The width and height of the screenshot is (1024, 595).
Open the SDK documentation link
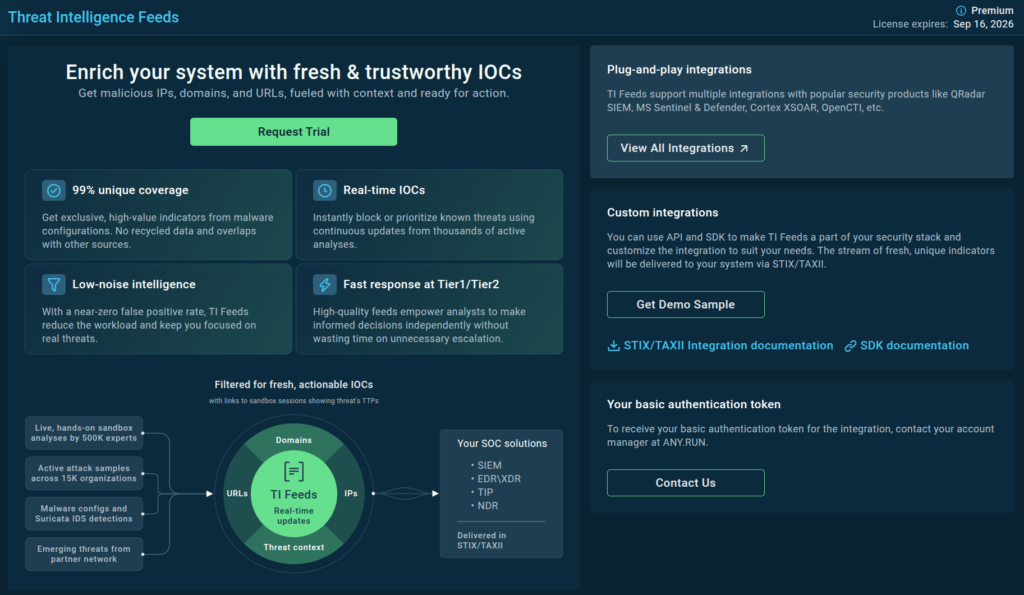915,346
